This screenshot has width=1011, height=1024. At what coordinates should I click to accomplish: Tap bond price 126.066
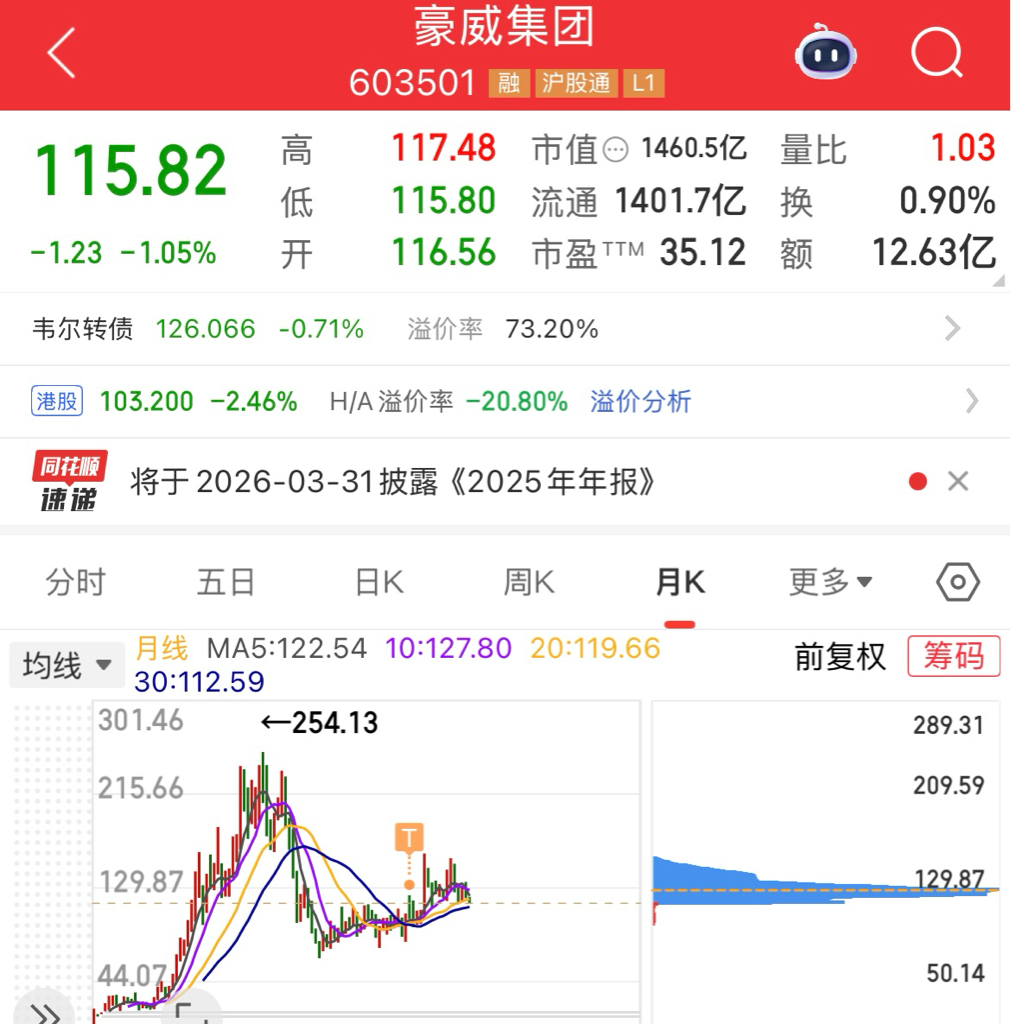(x=205, y=328)
